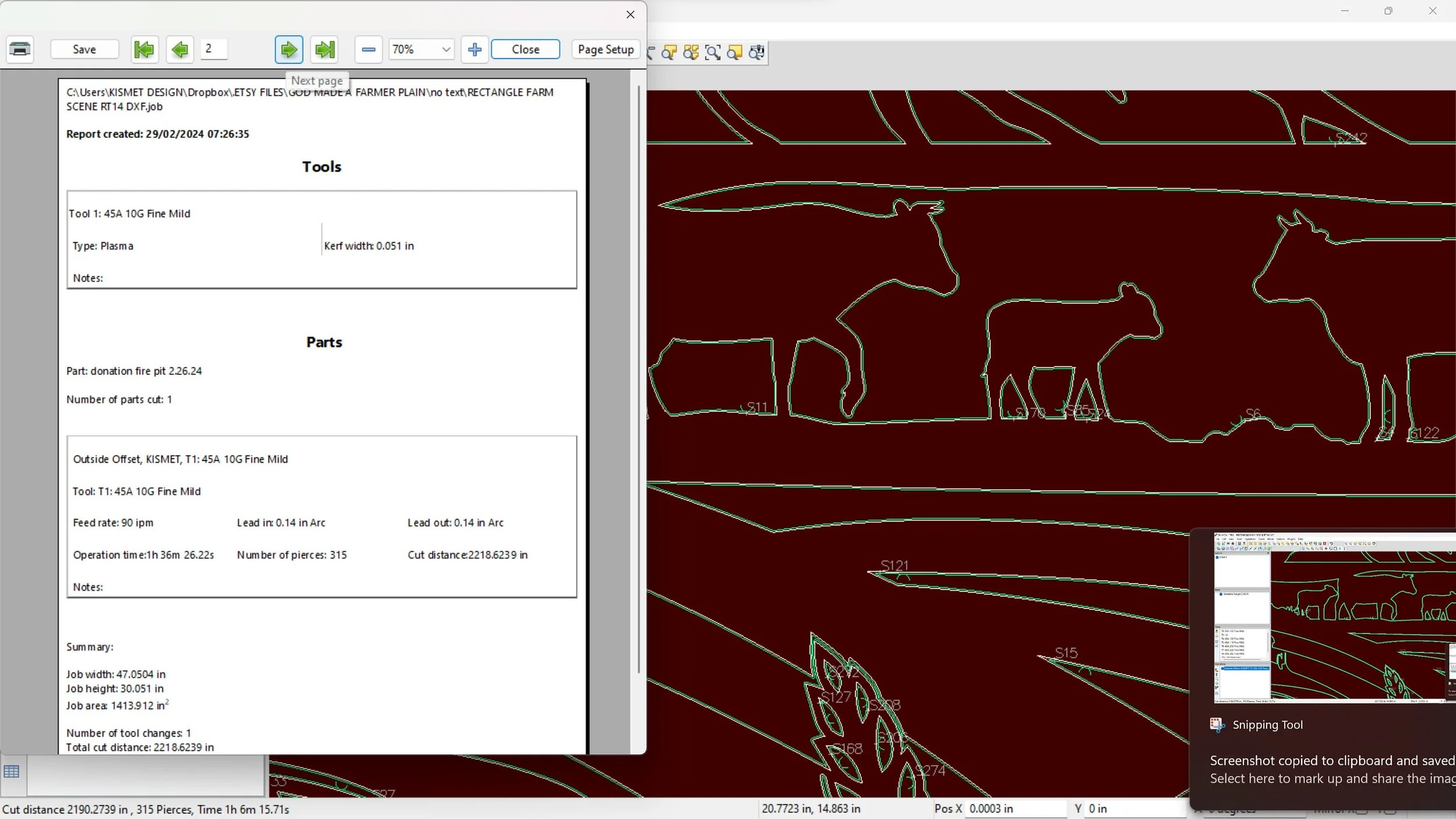
Task: Jump to the last report page
Action: (325, 49)
